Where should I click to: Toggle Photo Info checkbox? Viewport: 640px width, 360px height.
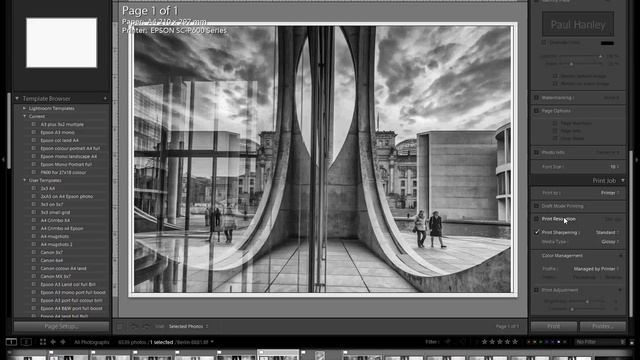[x=536, y=153]
